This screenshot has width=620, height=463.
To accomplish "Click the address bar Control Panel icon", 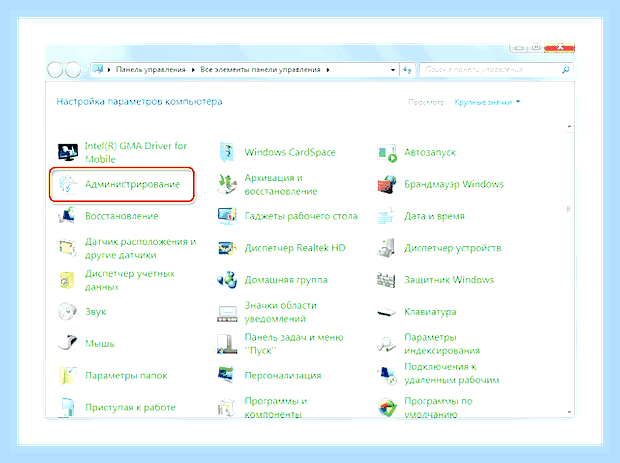I will point(98,70).
